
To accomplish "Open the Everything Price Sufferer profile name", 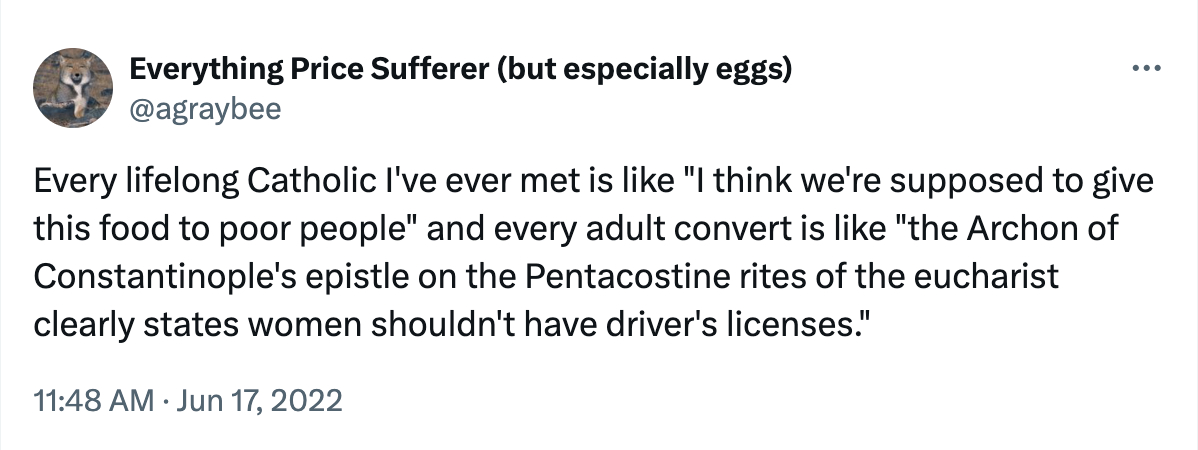I will 318,70.
